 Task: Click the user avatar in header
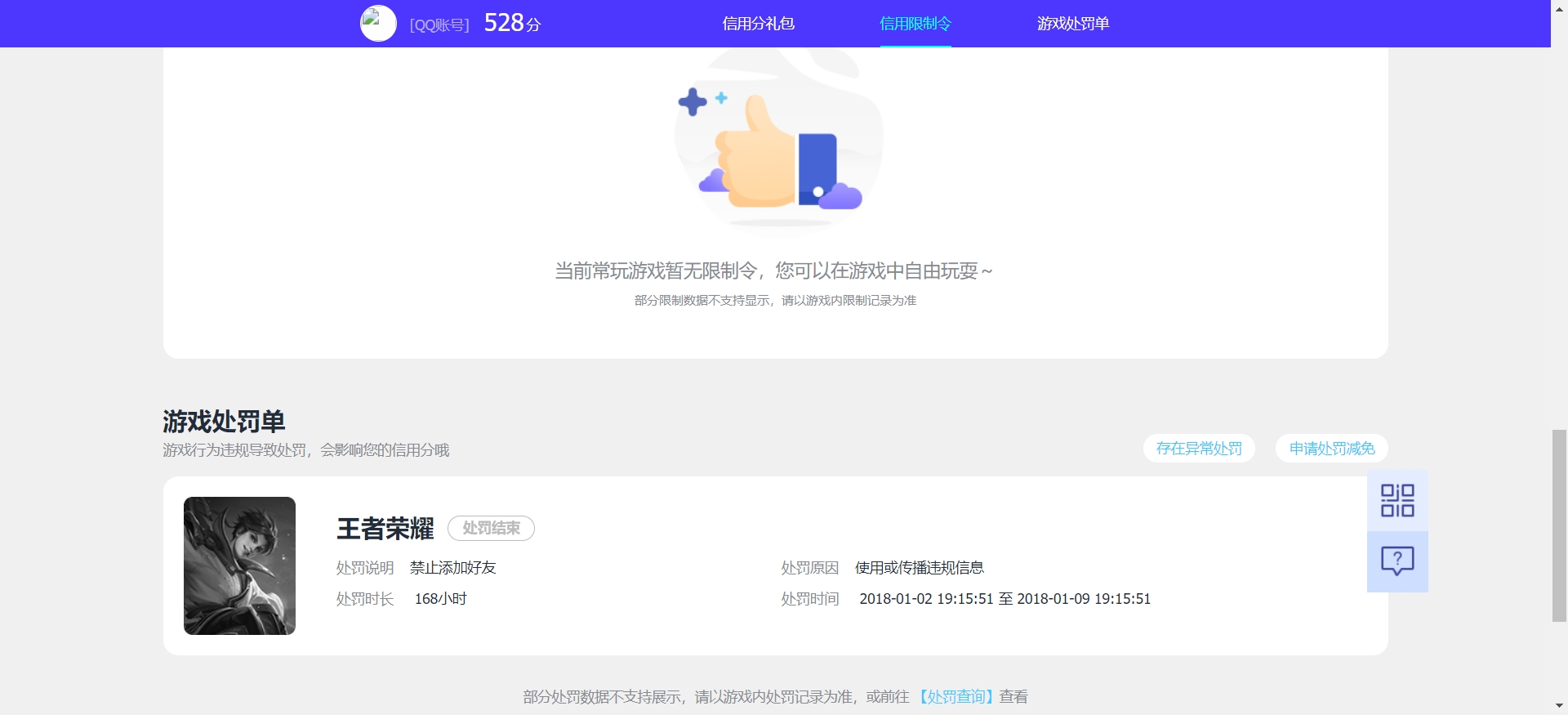pos(378,24)
